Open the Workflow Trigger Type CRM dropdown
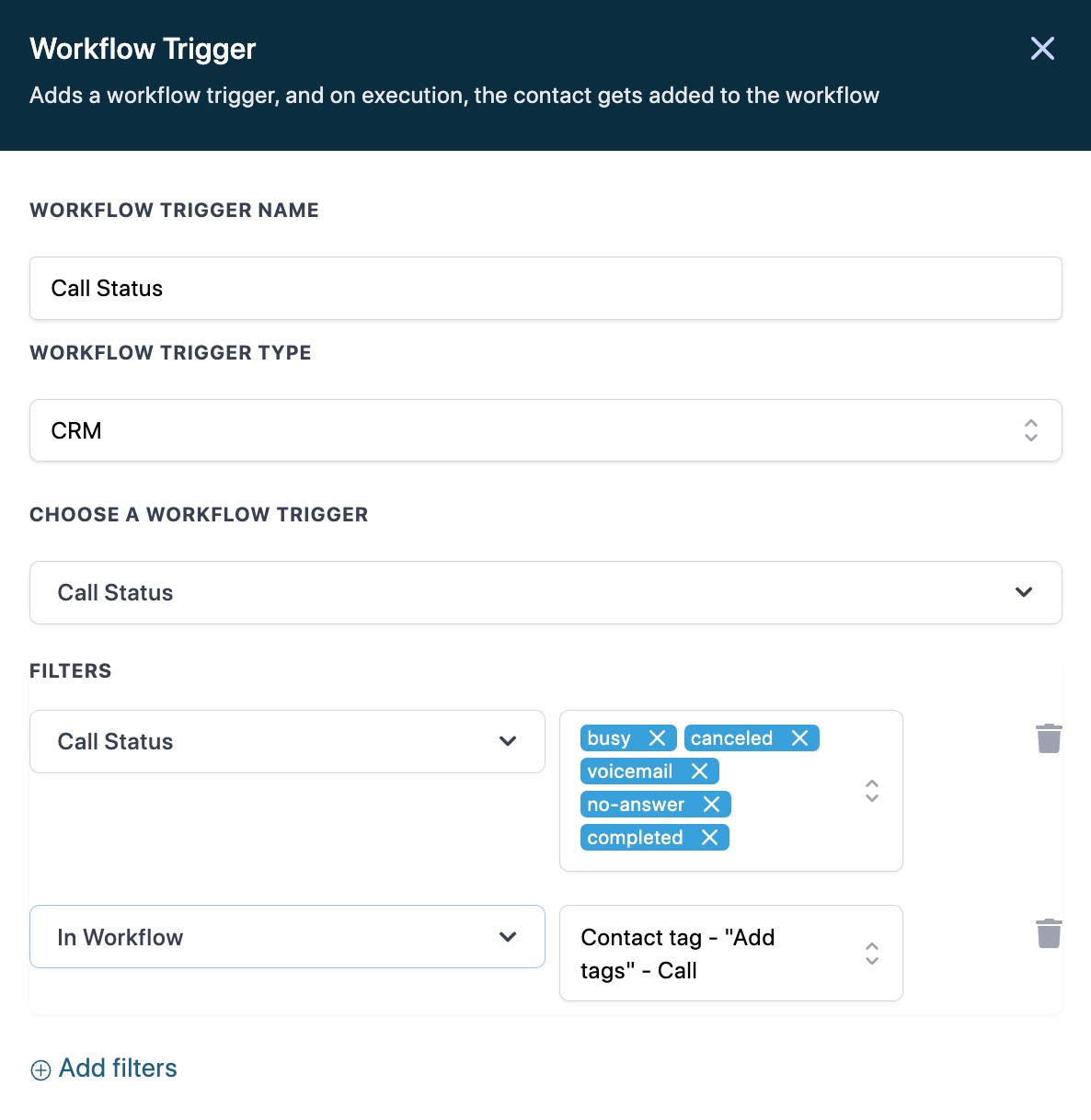The height and width of the screenshot is (1120, 1091). pyautogui.click(x=545, y=430)
